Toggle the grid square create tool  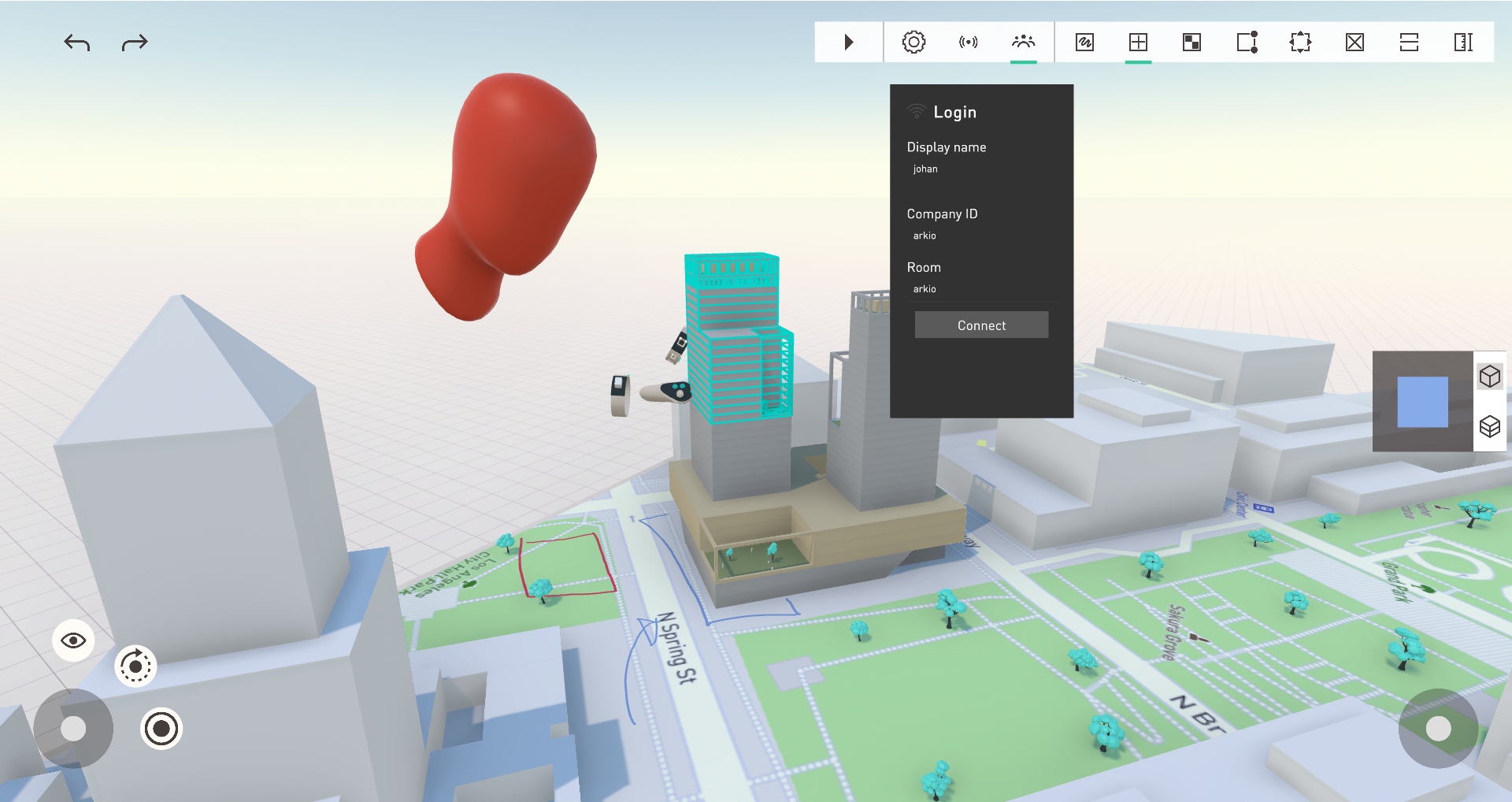tap(1138, 43)
